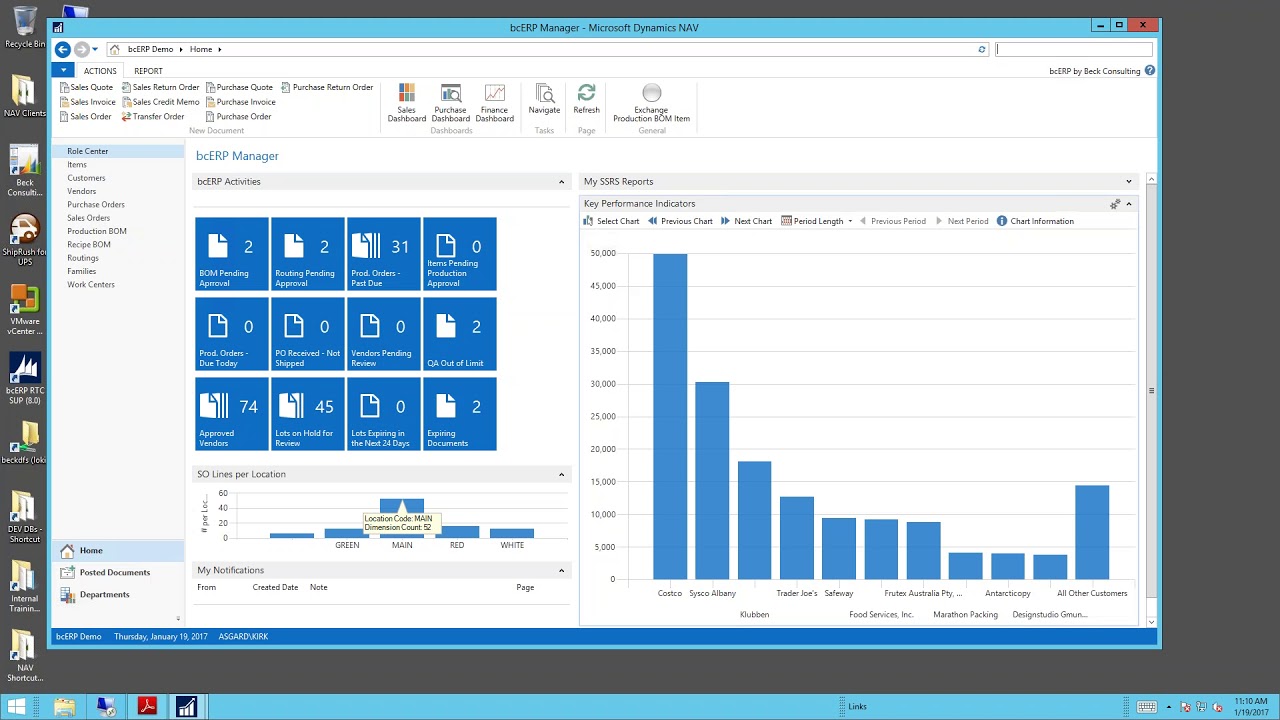This screenshot has width=1280, height=720.
Task: Click the Costco bar in the chart
Action: (670, 416)
